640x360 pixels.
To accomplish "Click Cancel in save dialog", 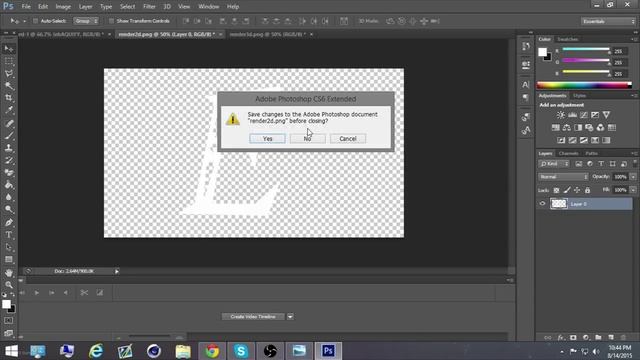I will tap(348, 139).
